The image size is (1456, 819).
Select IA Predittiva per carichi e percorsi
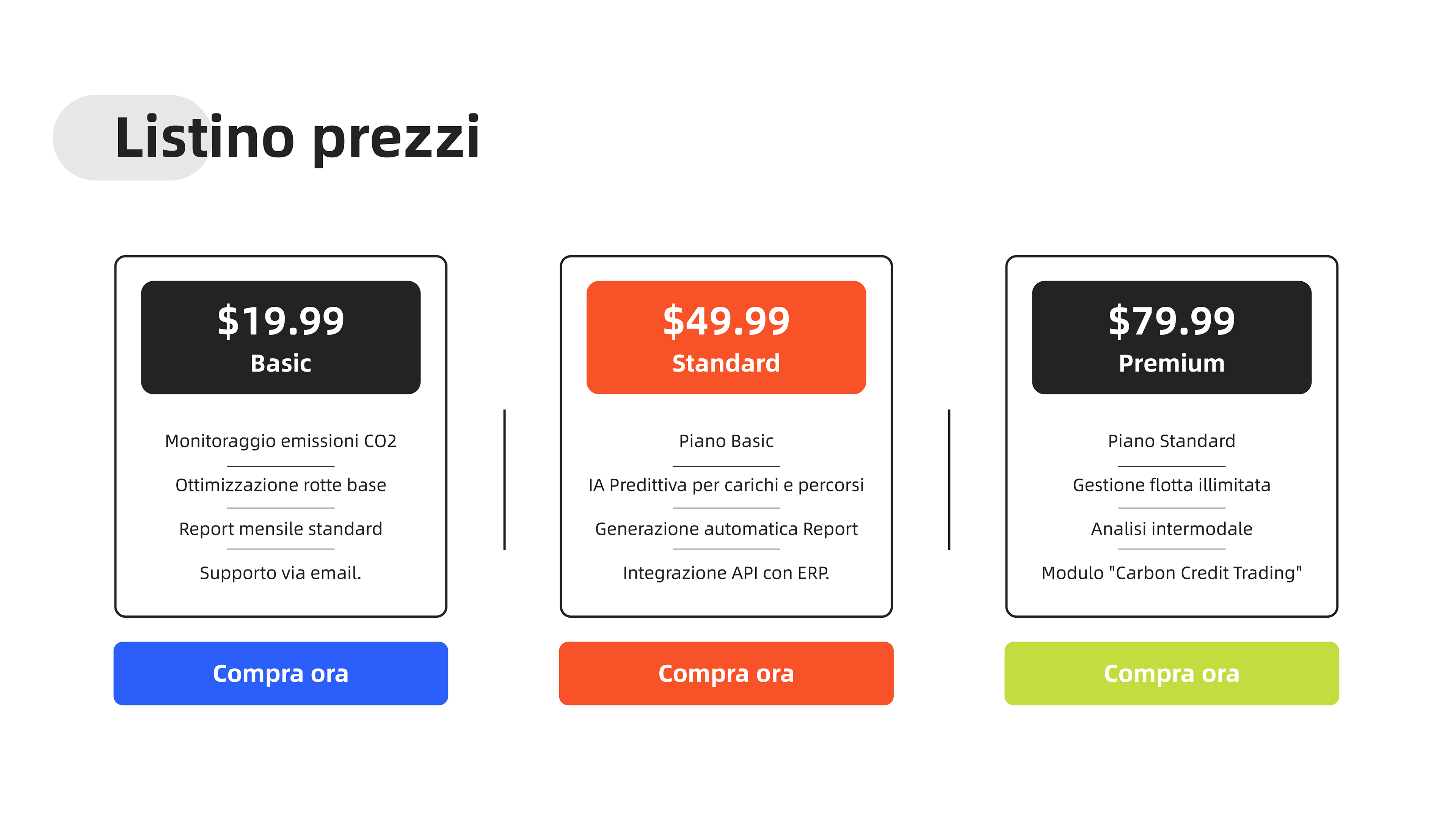(x=726, y=485)
